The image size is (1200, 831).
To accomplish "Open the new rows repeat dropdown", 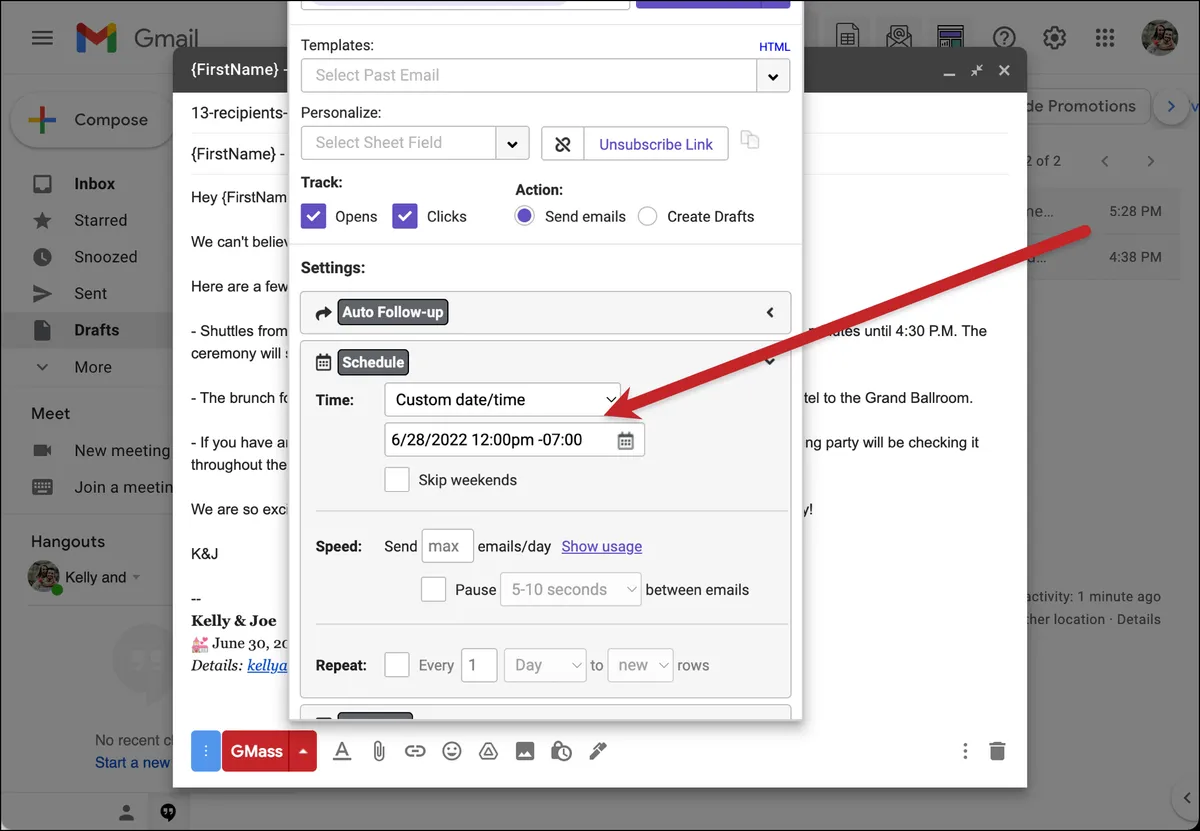I will pos(640,665).
